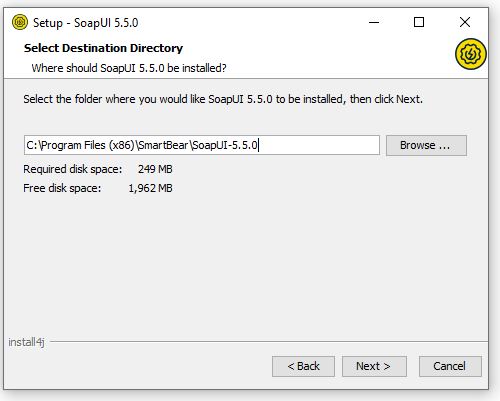Click the 'Setup - SoapUI 5.5.0' title text
This screenshot has width=500, height=401.
pos(86,23)
